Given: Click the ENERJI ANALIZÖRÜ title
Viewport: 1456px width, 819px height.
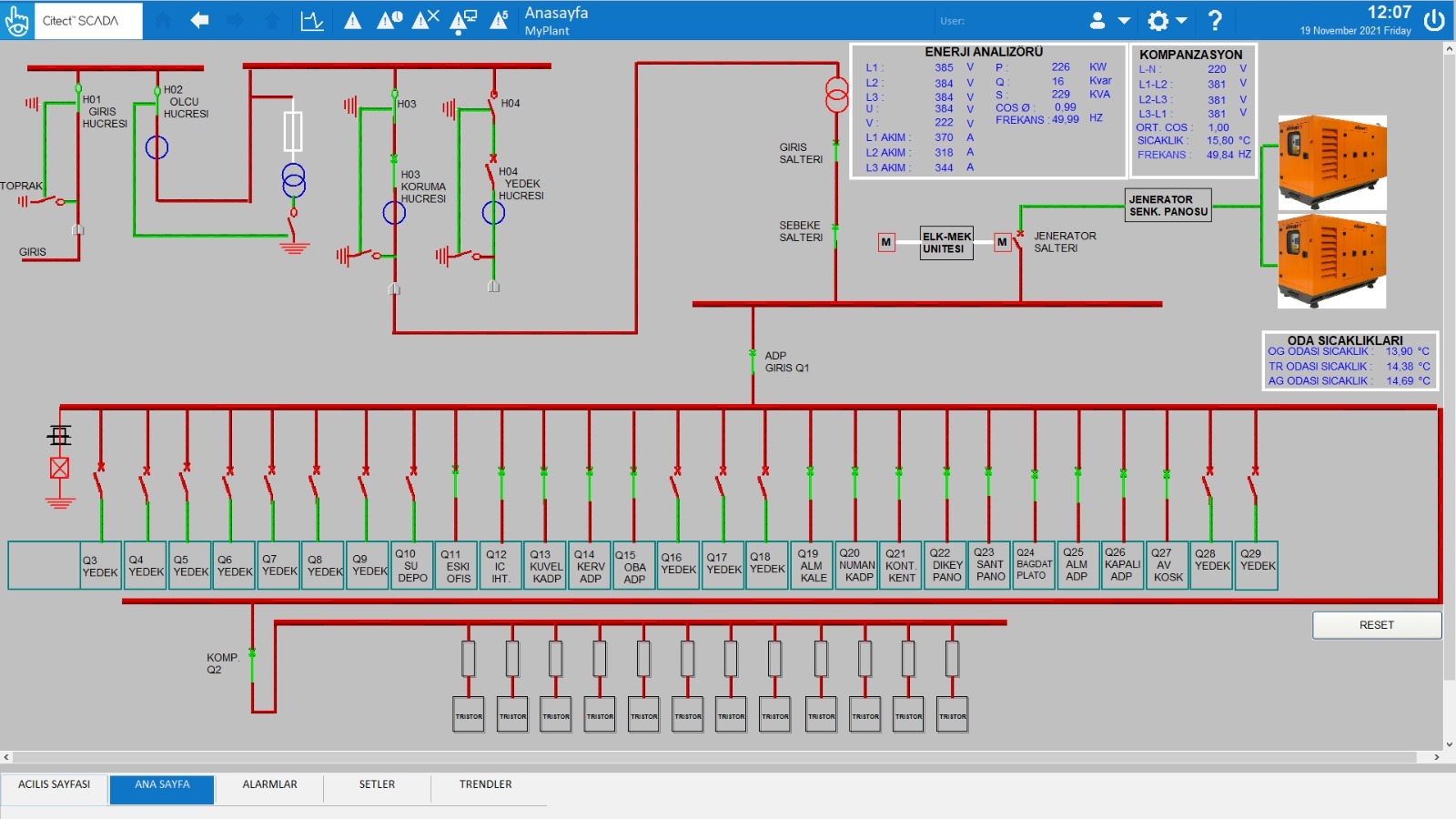Looking at the screenshot, I should (984, 52).
